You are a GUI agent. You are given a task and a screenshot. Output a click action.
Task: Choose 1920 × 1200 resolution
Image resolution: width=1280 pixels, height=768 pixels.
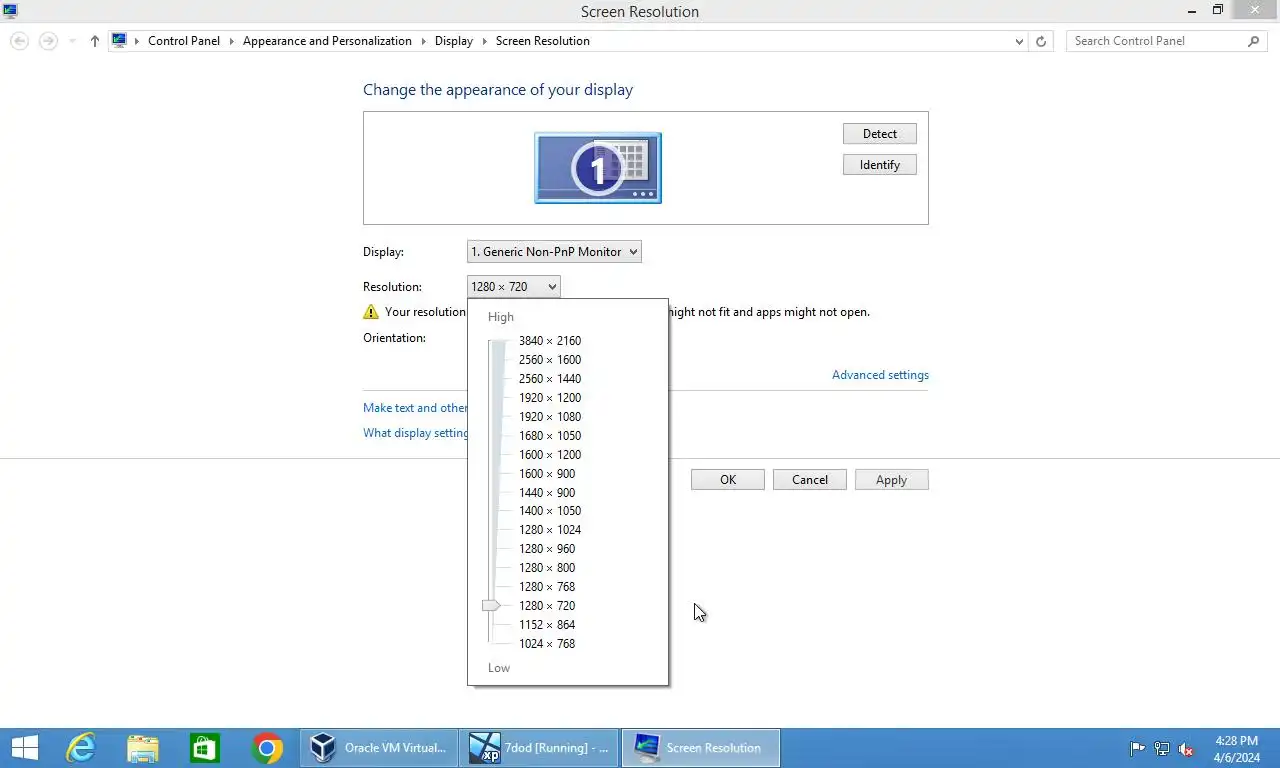pyautogui.click(x=549, y=398)
